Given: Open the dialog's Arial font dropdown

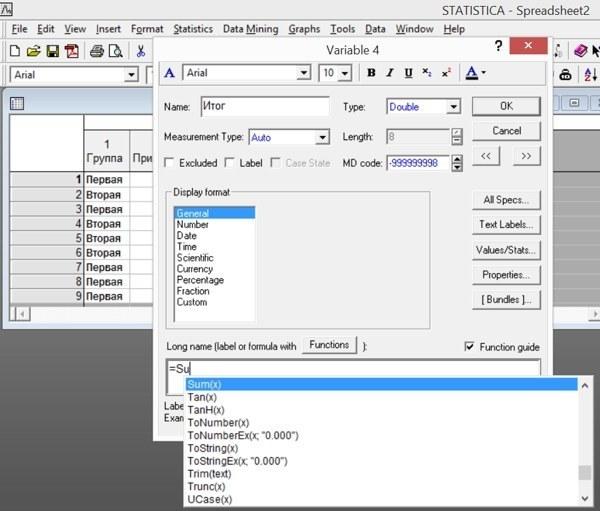Looking at the screenshot, I should (304, 73).
